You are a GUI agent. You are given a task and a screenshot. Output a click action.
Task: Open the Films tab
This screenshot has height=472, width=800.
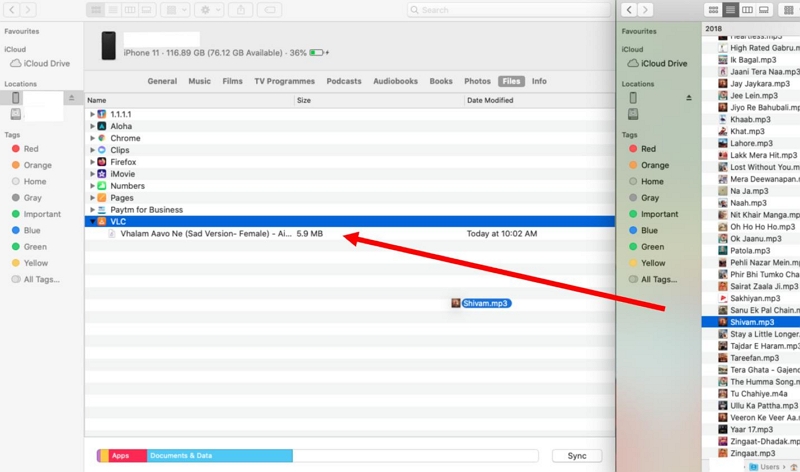pyautogui.click(x=233, y=81)
